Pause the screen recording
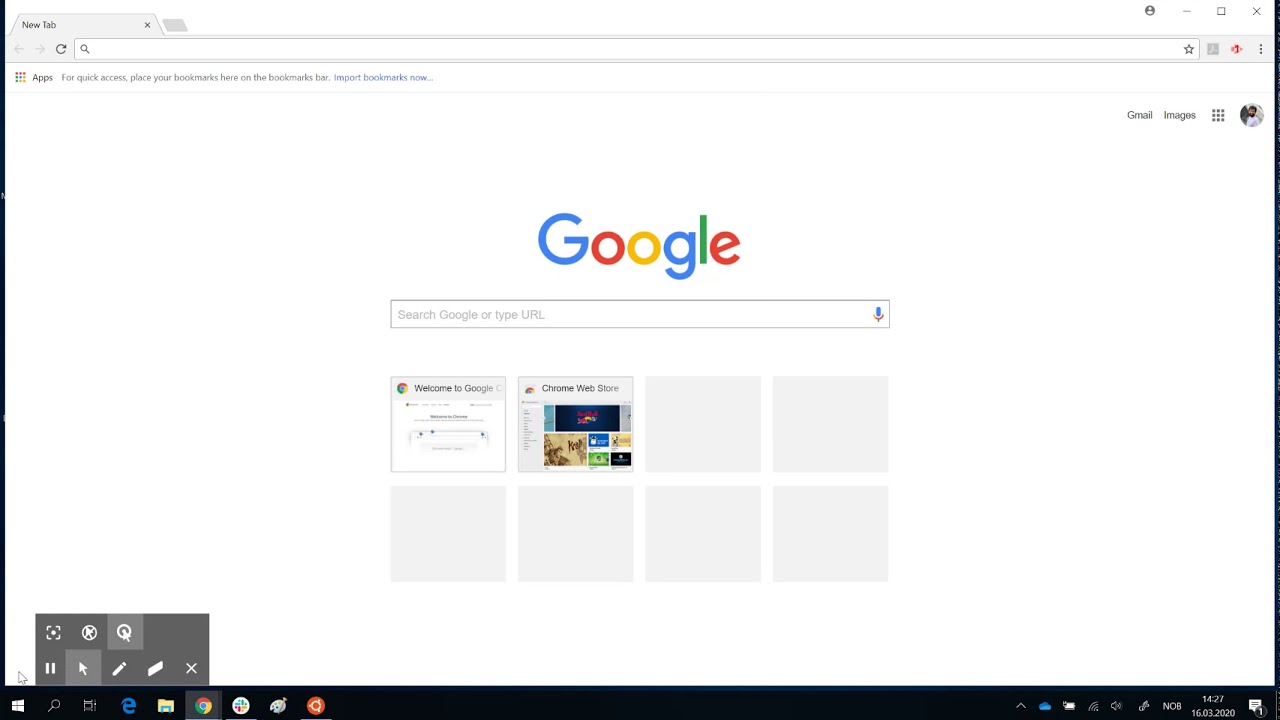The height and width of the screenshot is (720, 1280). (x=50, y=668)
